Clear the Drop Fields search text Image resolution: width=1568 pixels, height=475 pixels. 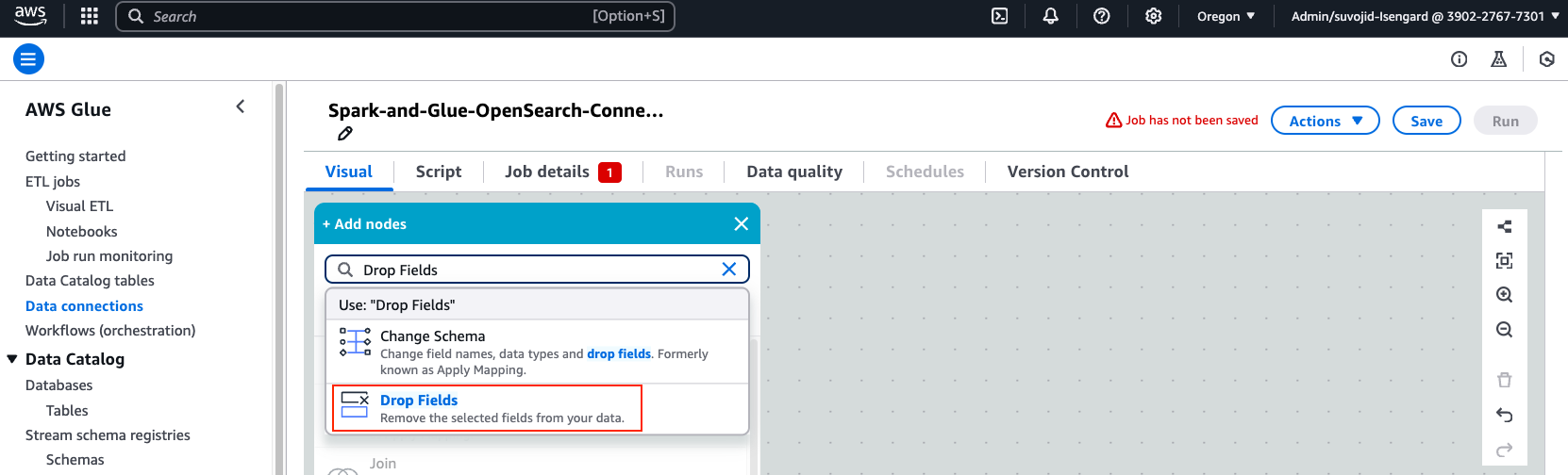729,270
